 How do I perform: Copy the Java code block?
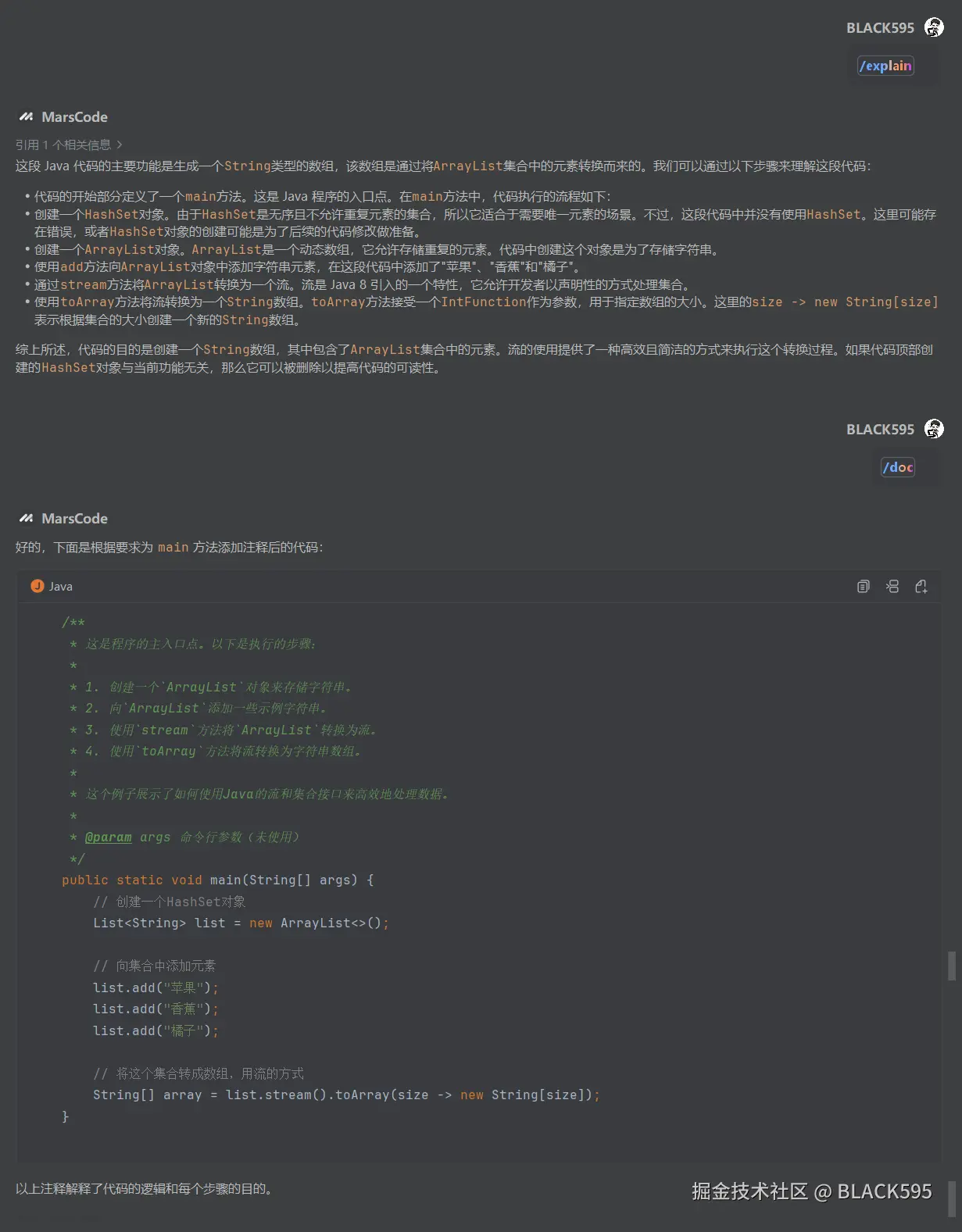[863, 587]
